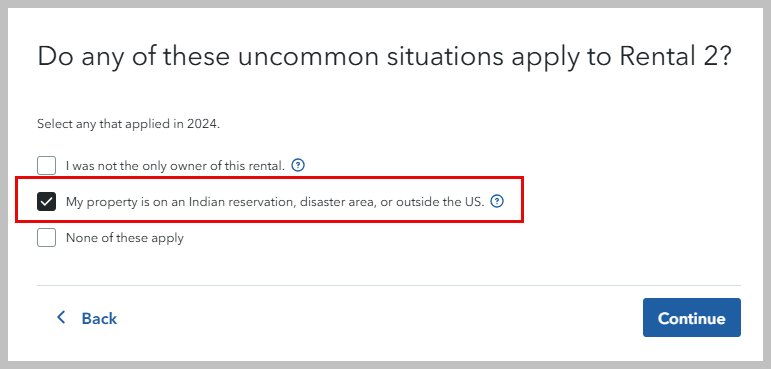Show the question mark tooltip about rental co-ownership
771x369 pixels.
[298, 165]
